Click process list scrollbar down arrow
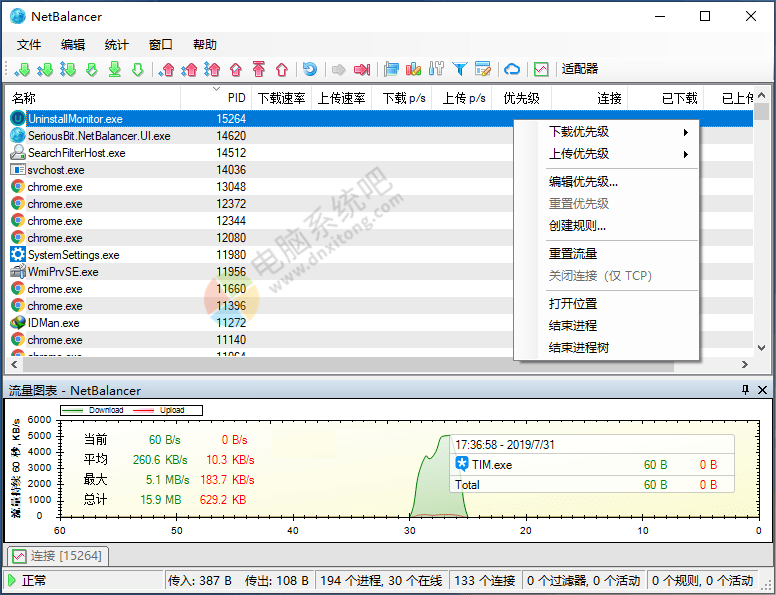 762,348
